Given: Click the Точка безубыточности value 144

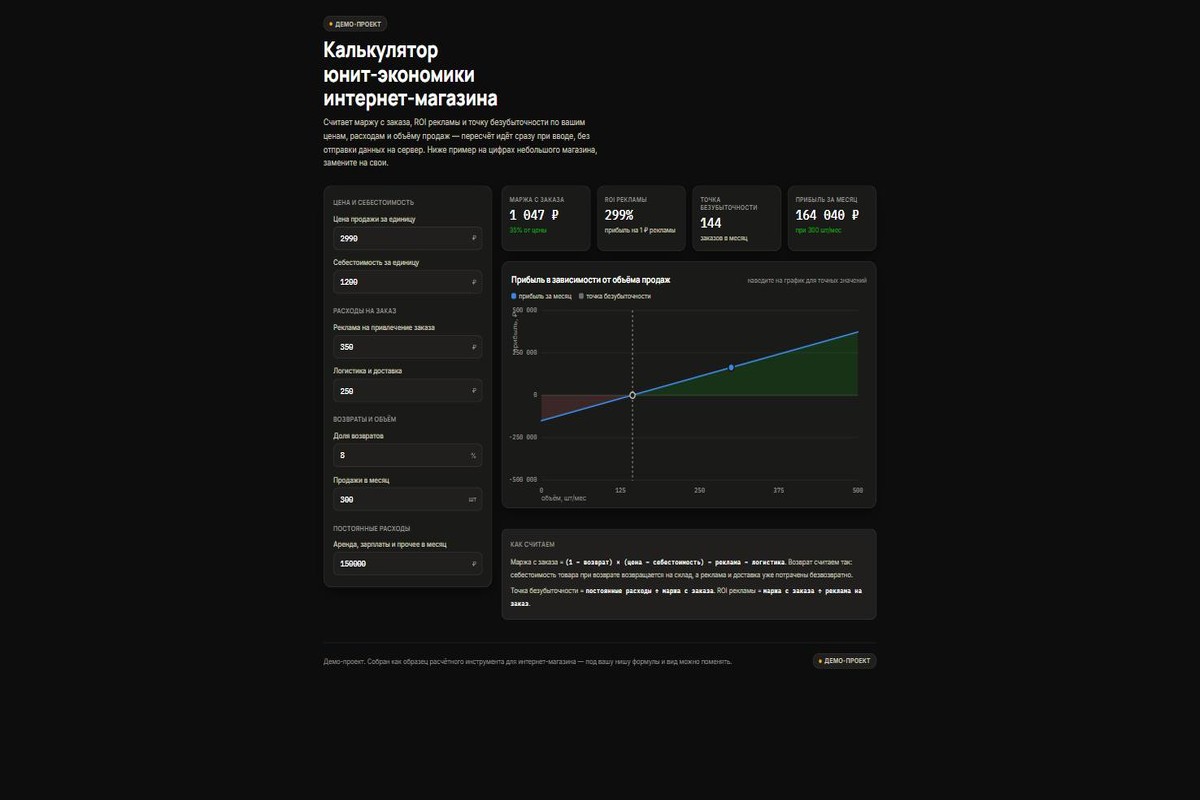Looking at the screenshot, I should 711,223.
